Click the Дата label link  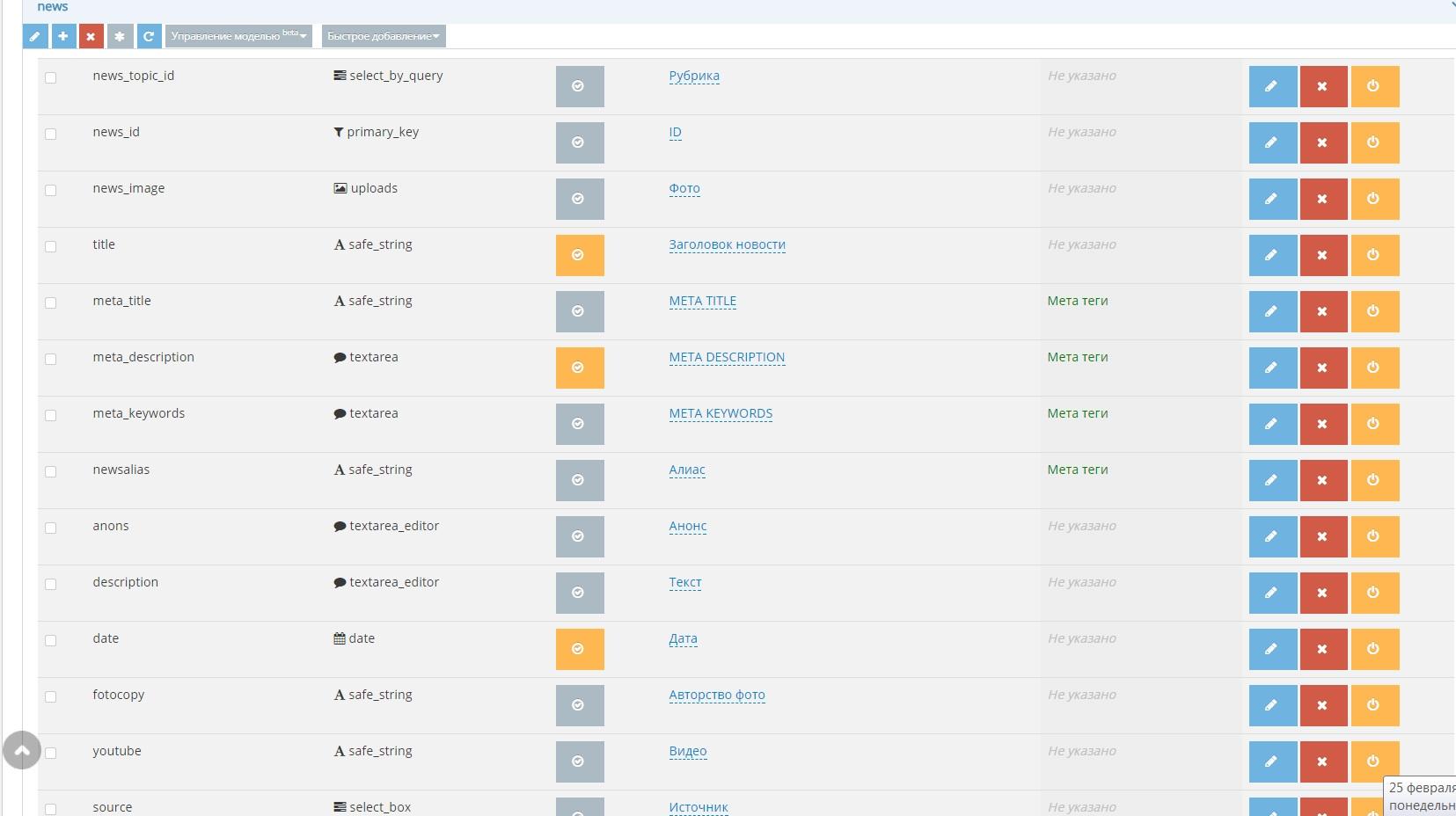click(683, 638)
